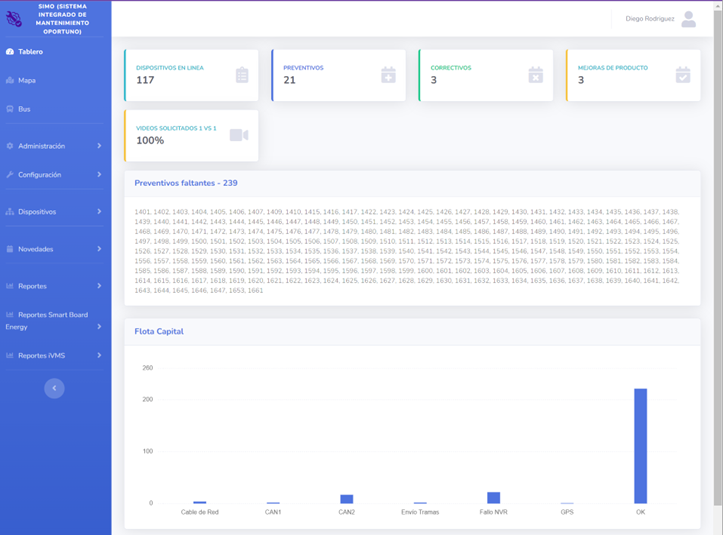Open the Reportes menu label
This screenshot has width=723, height=535.
(x=32, y=286)
